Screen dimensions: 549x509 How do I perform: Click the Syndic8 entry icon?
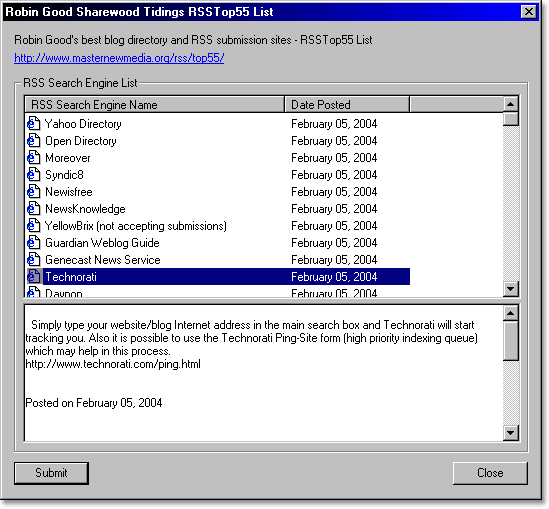tap(33, 175)
